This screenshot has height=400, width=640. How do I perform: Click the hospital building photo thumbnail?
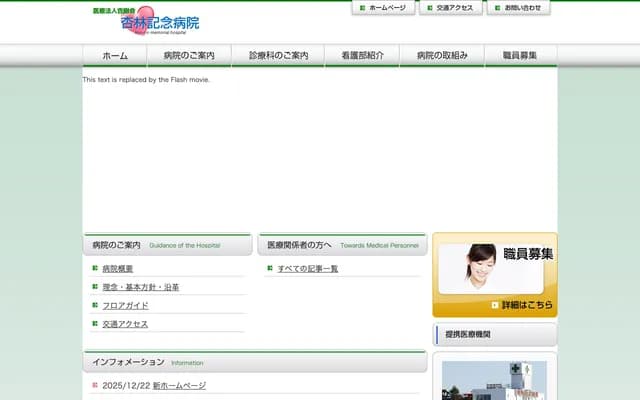[x=494, y=381]
